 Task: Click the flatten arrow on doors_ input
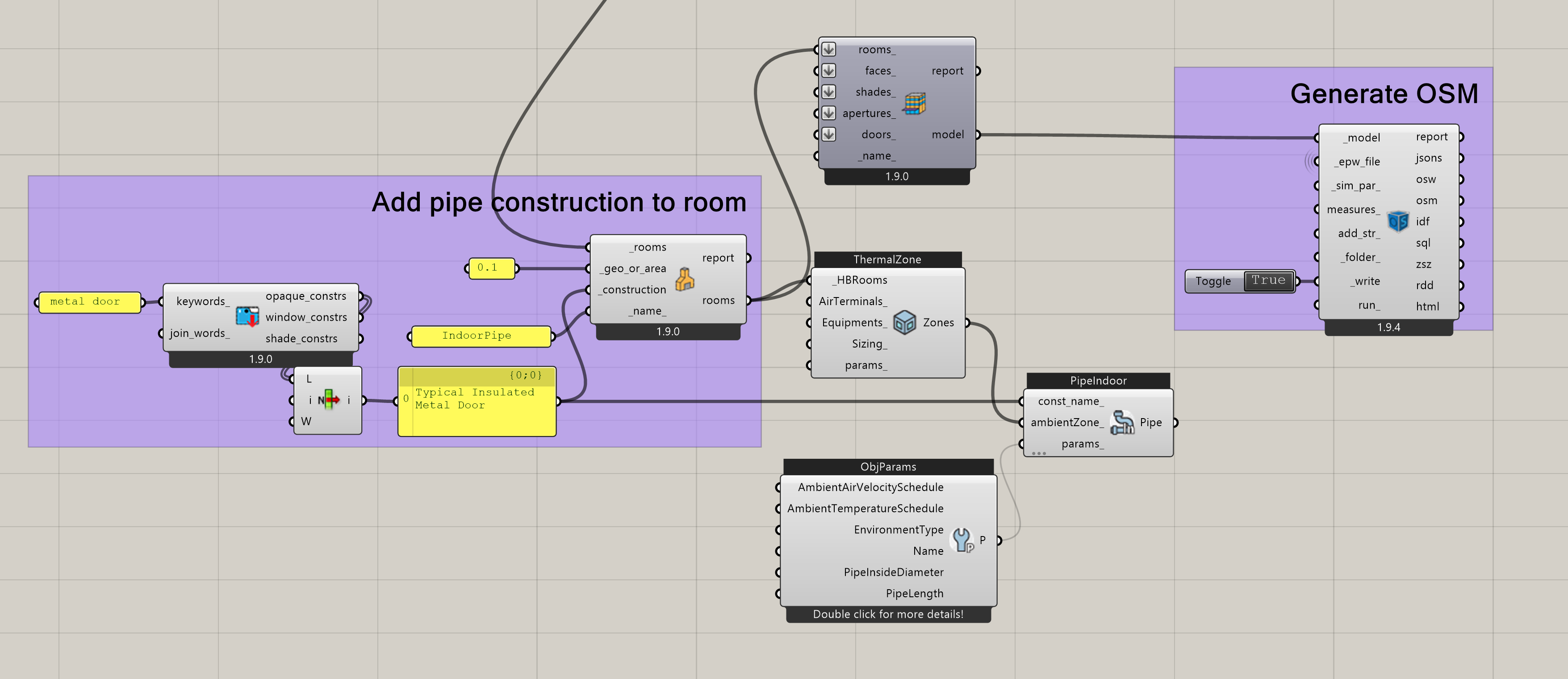coord(828,134)
